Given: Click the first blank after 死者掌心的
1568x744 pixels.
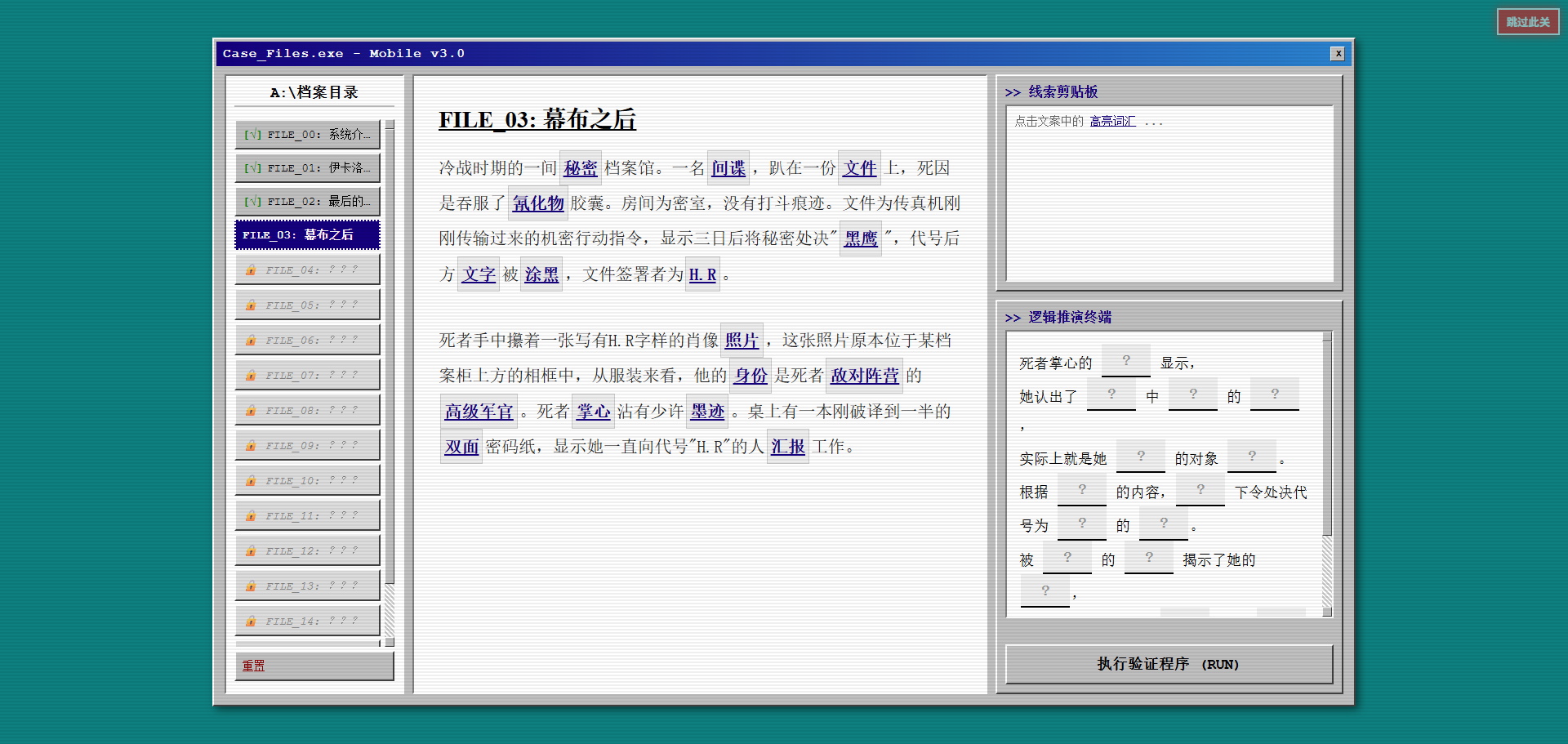Looking at the screenshot, I should pyautogui.click(x=1125, y=361).
